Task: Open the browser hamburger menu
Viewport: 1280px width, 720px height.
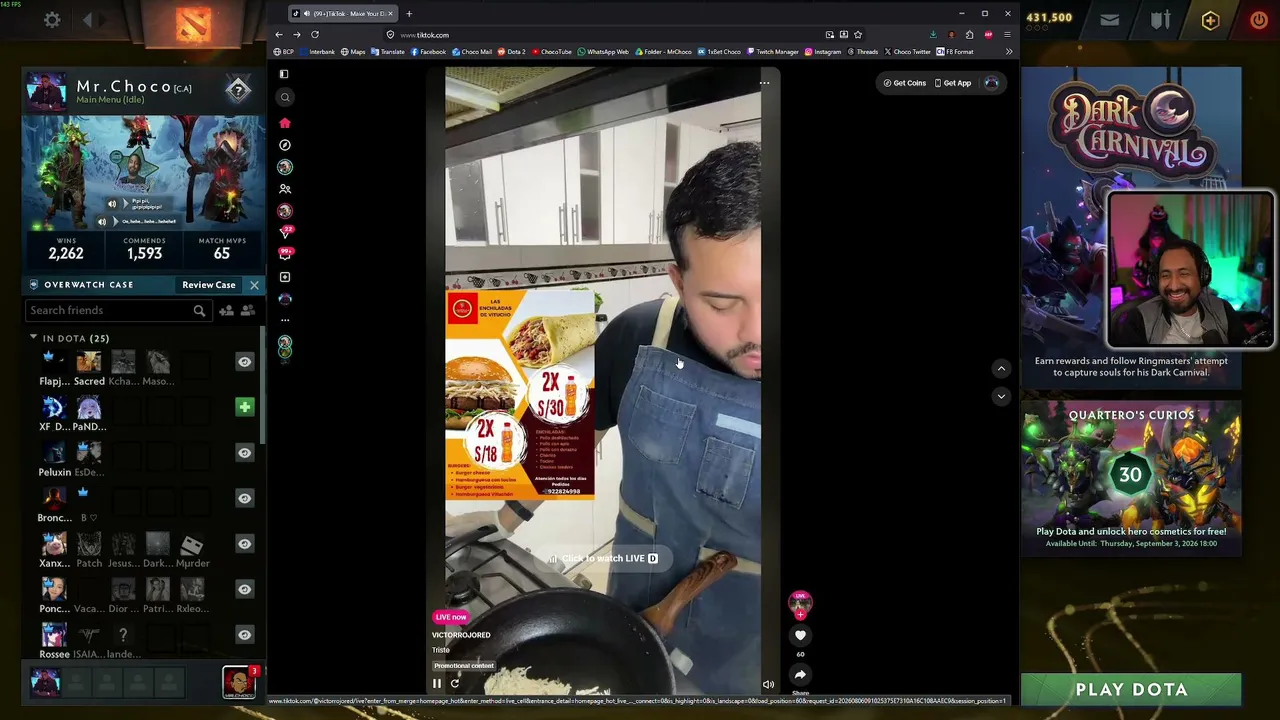Action: (x=1007, y=35)
